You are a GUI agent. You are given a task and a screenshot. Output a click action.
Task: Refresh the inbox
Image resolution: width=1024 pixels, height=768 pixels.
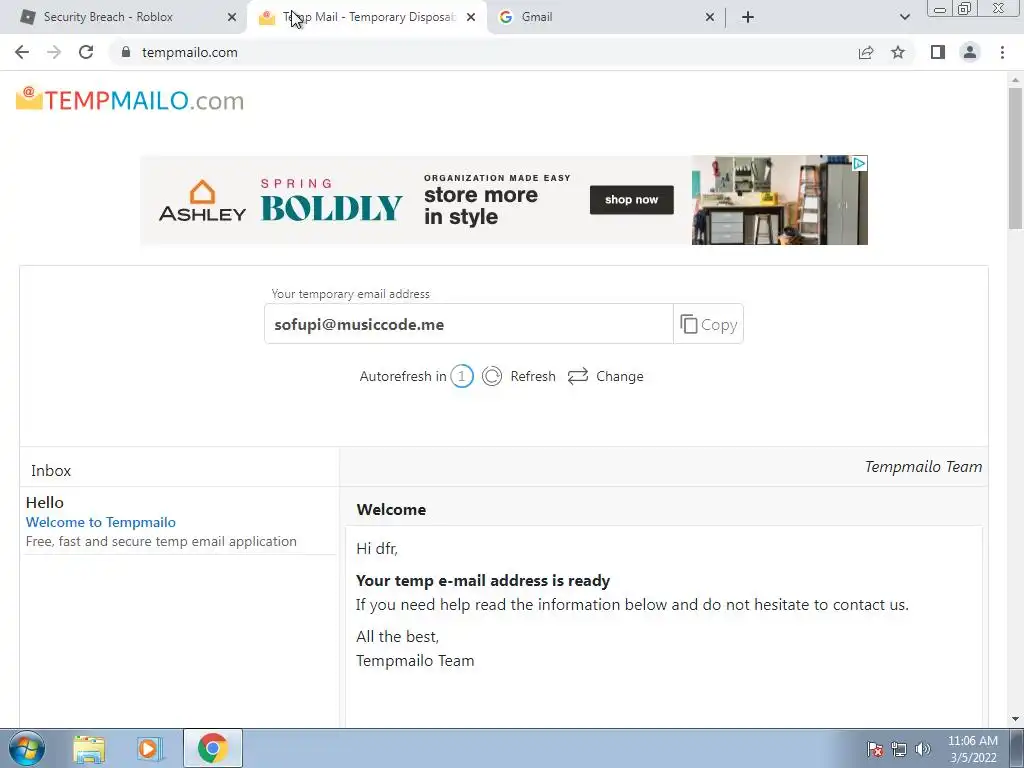point(519,376)
